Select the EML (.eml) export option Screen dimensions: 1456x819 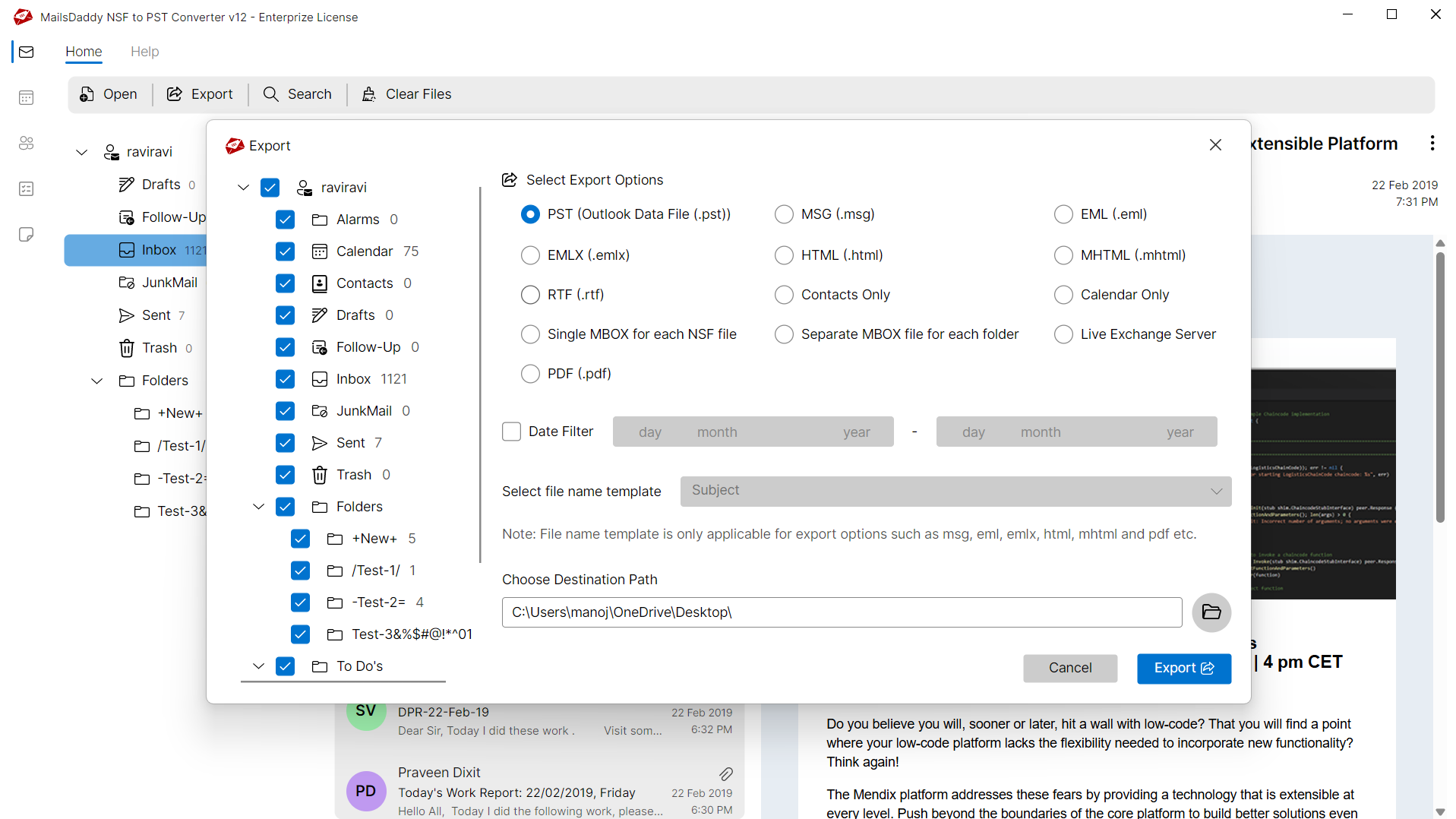click(1063, 214)
